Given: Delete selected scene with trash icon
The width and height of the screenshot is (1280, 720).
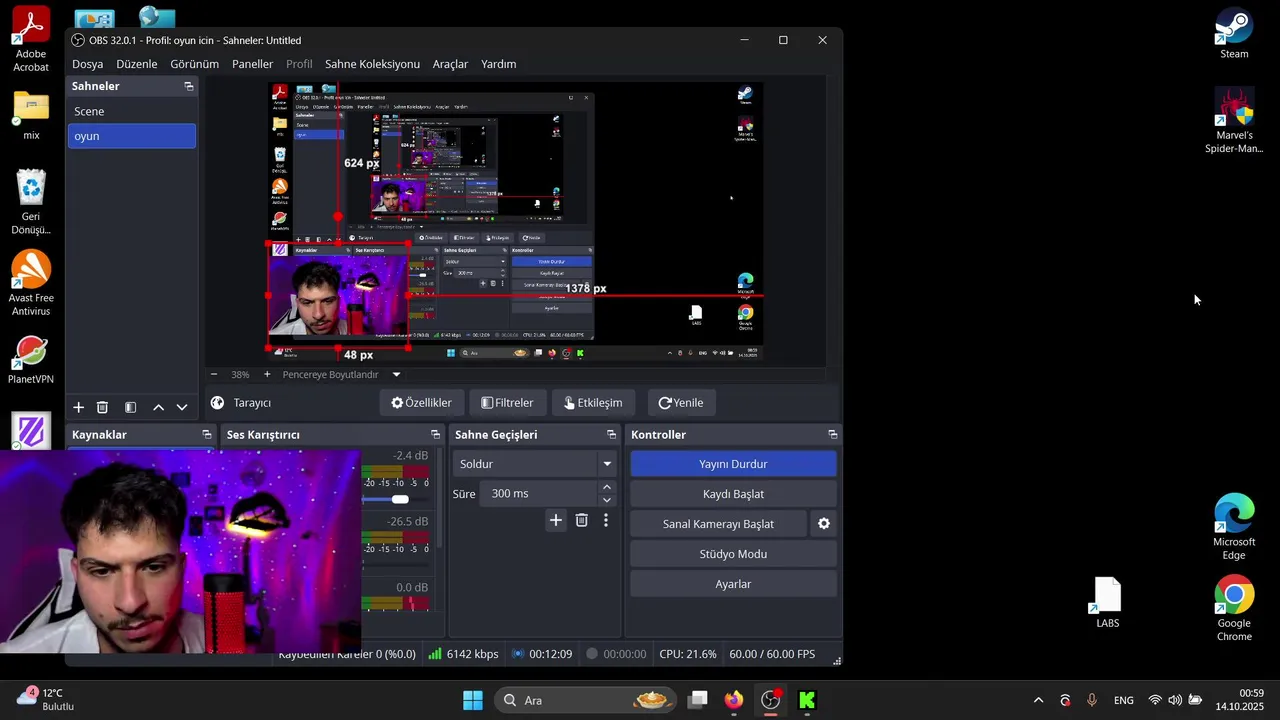Looking at the screenshot, I should point(102,407).
